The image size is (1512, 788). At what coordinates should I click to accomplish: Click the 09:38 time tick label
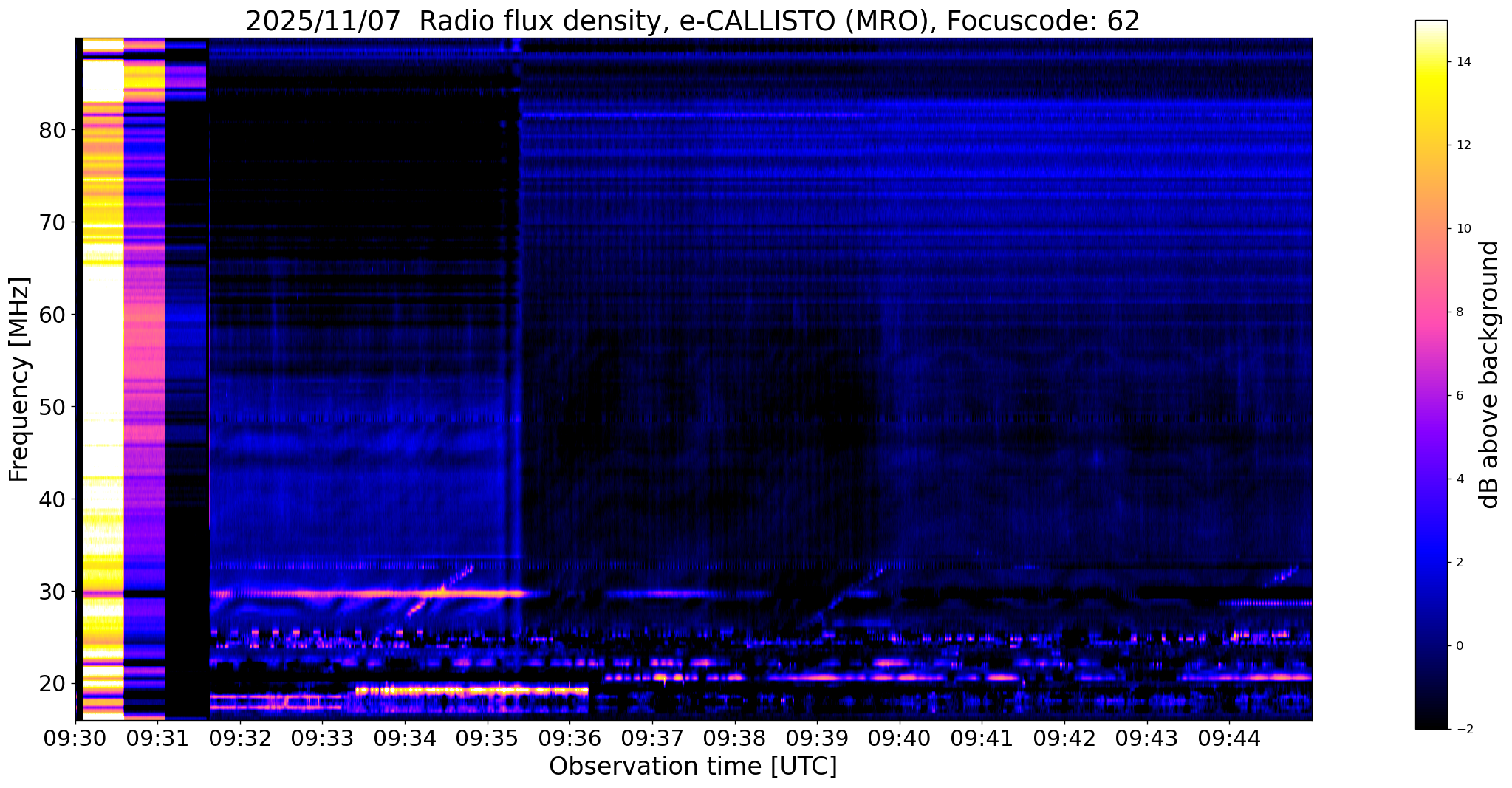pos(735,738)
